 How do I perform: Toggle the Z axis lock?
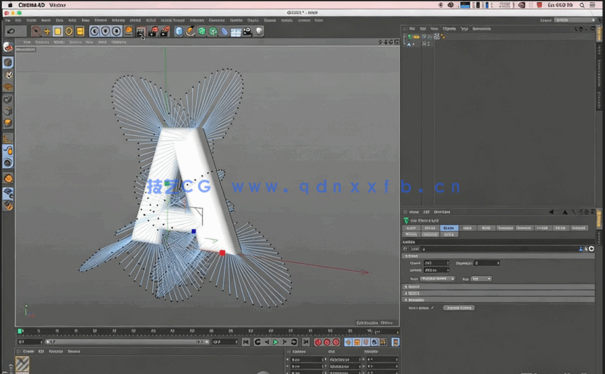click(x=116, y=31)
